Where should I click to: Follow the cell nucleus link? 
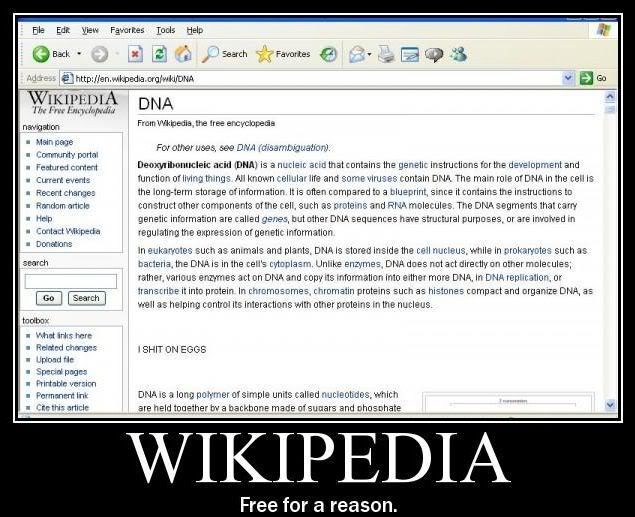click(441, 251)
